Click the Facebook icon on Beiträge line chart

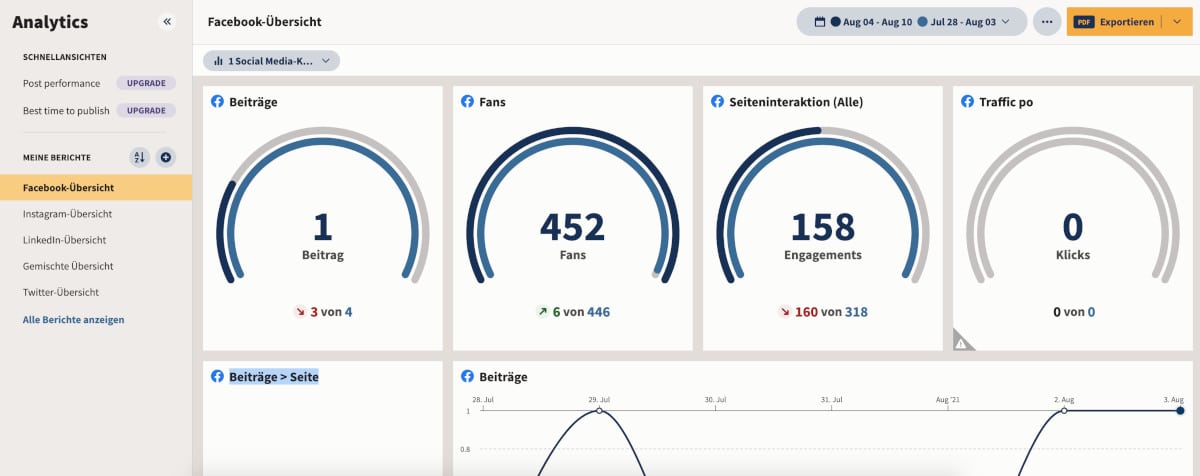point(467,377)
